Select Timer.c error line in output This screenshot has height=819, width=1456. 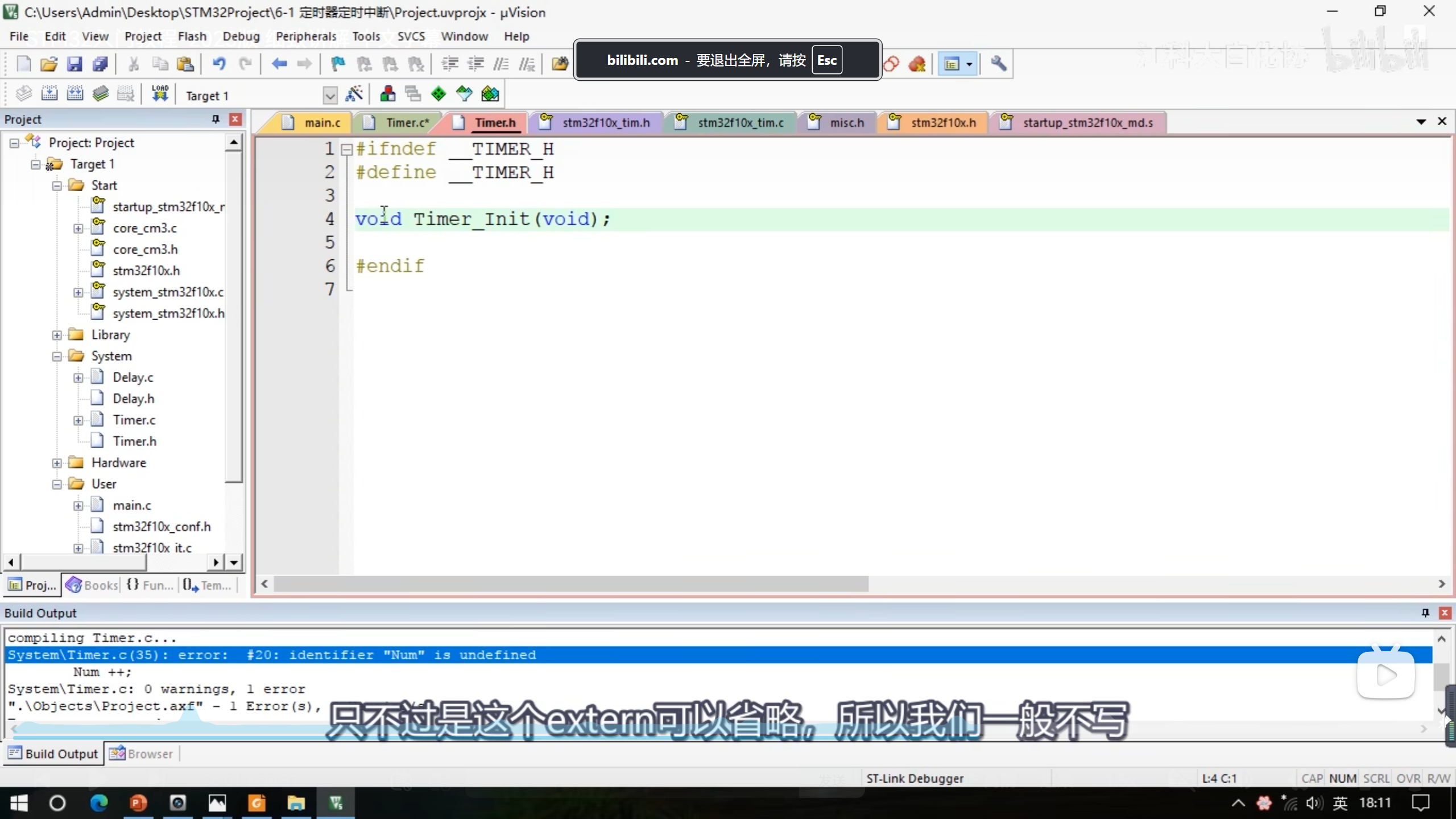(272, 655)
